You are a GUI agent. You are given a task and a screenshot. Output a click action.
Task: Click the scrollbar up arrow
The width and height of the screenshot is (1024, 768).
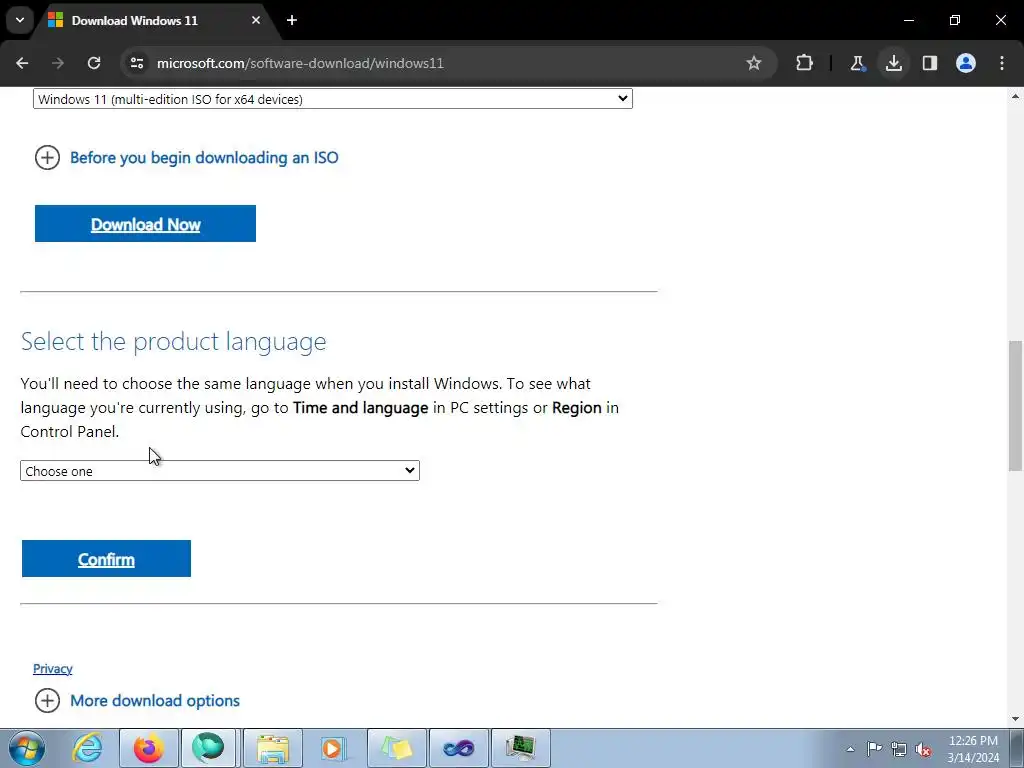tap(1016, 96)
